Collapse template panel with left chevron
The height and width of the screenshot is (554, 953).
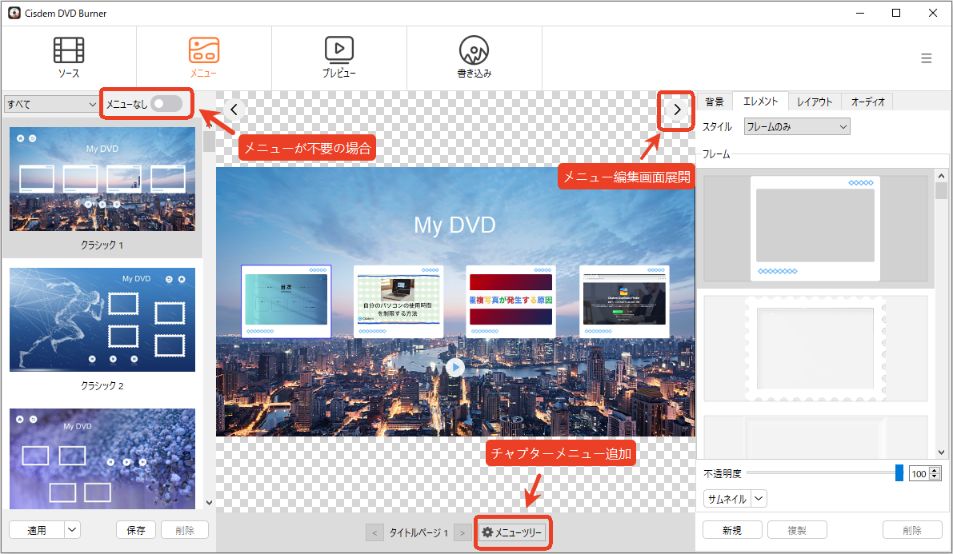point(234,110)
